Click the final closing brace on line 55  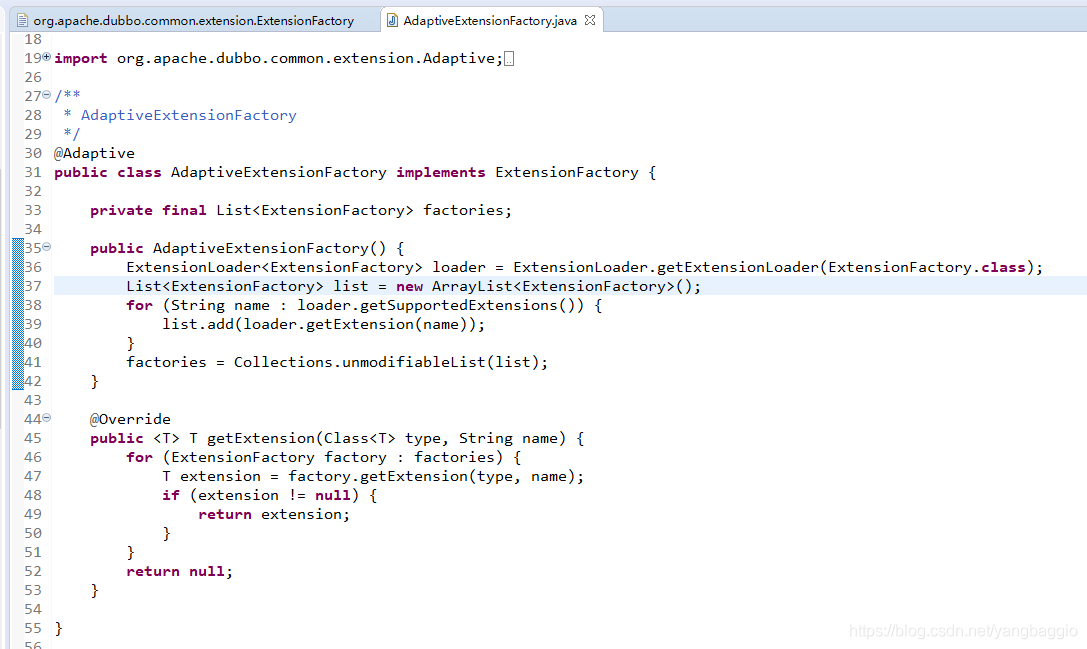[x=58, y=629]
